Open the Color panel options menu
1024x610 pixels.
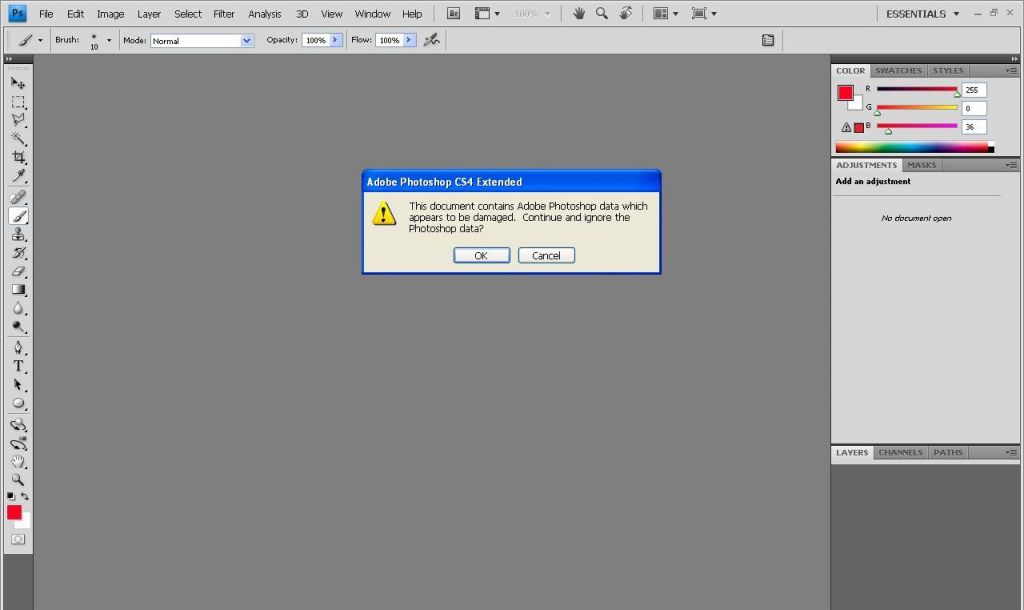click(1011, 71)
